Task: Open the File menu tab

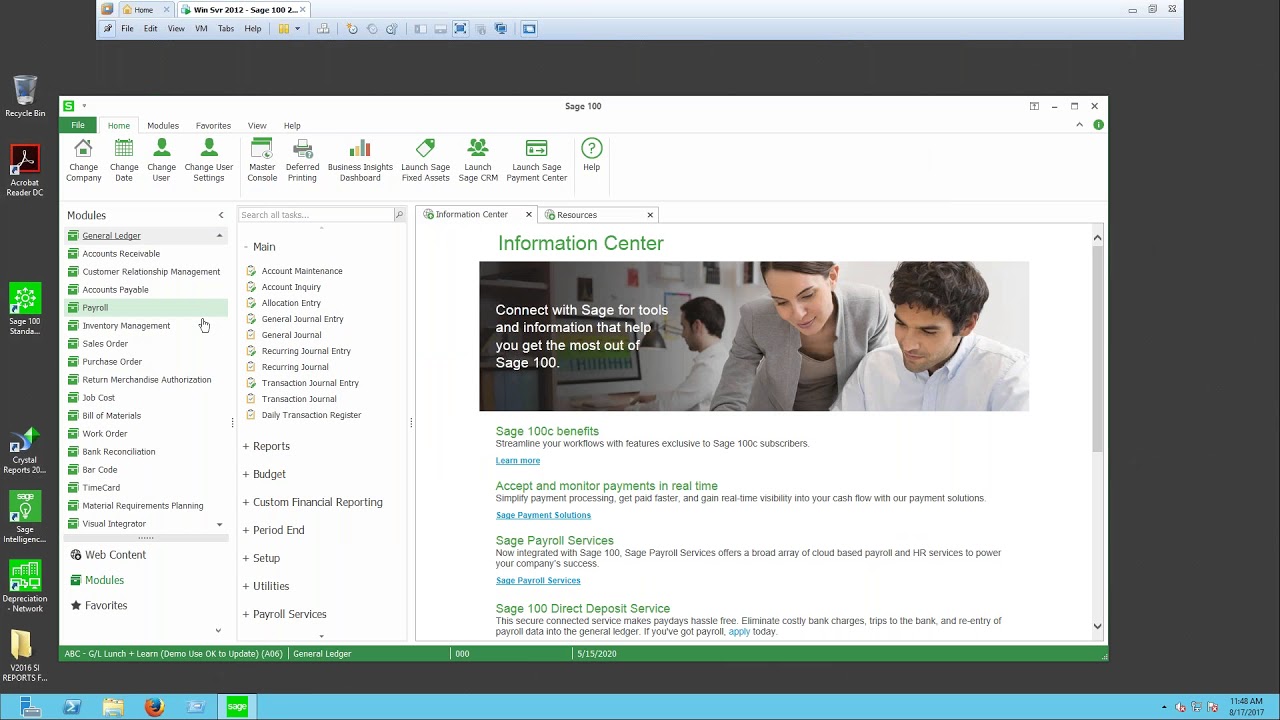Action: (x=78, y=125)
